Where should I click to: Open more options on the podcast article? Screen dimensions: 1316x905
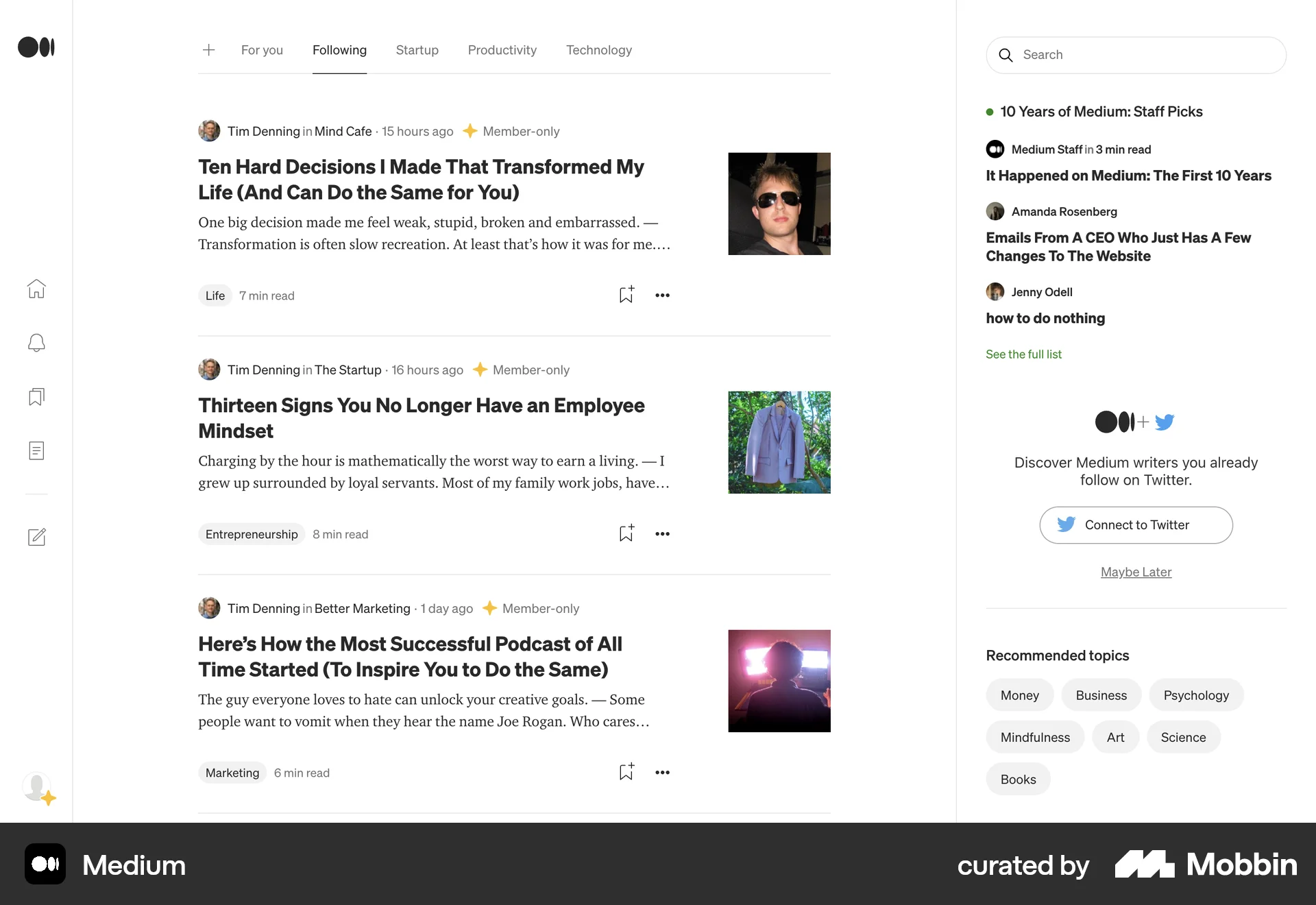pyautogui.click(x=662, y=772)
